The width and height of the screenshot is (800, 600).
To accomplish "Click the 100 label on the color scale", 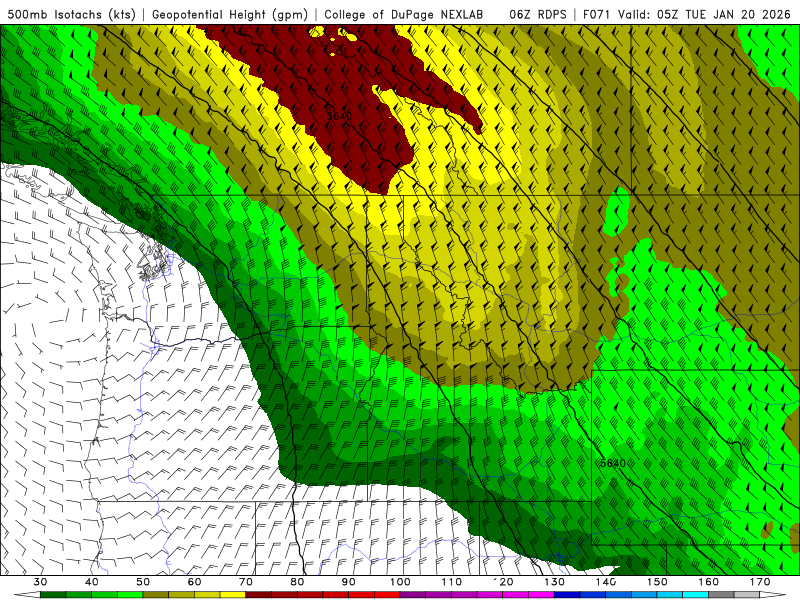I will (x=400, y=582).
